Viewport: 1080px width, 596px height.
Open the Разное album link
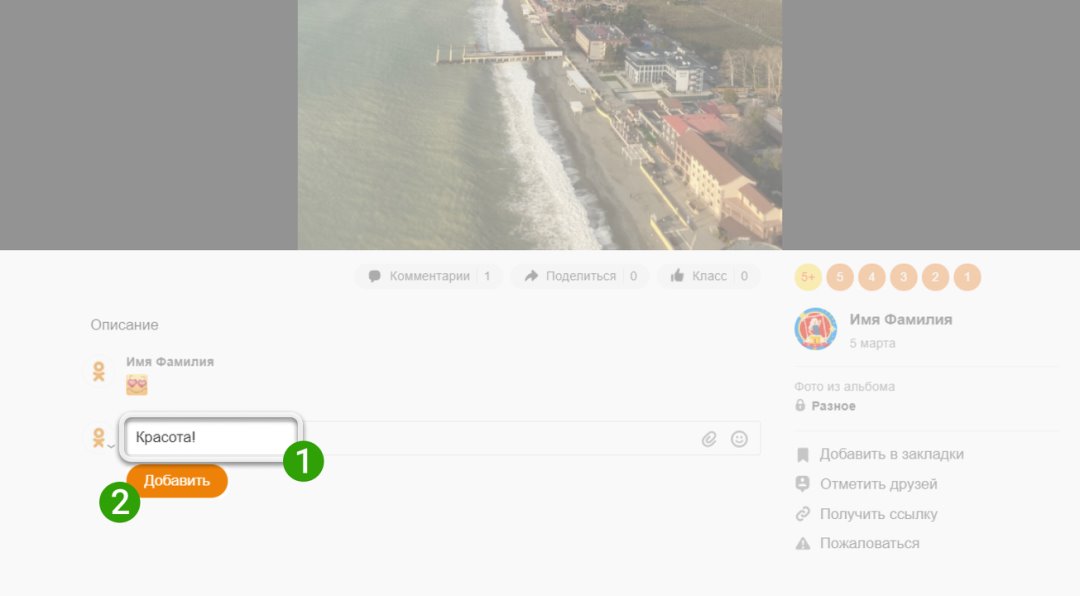coord(833,406)
